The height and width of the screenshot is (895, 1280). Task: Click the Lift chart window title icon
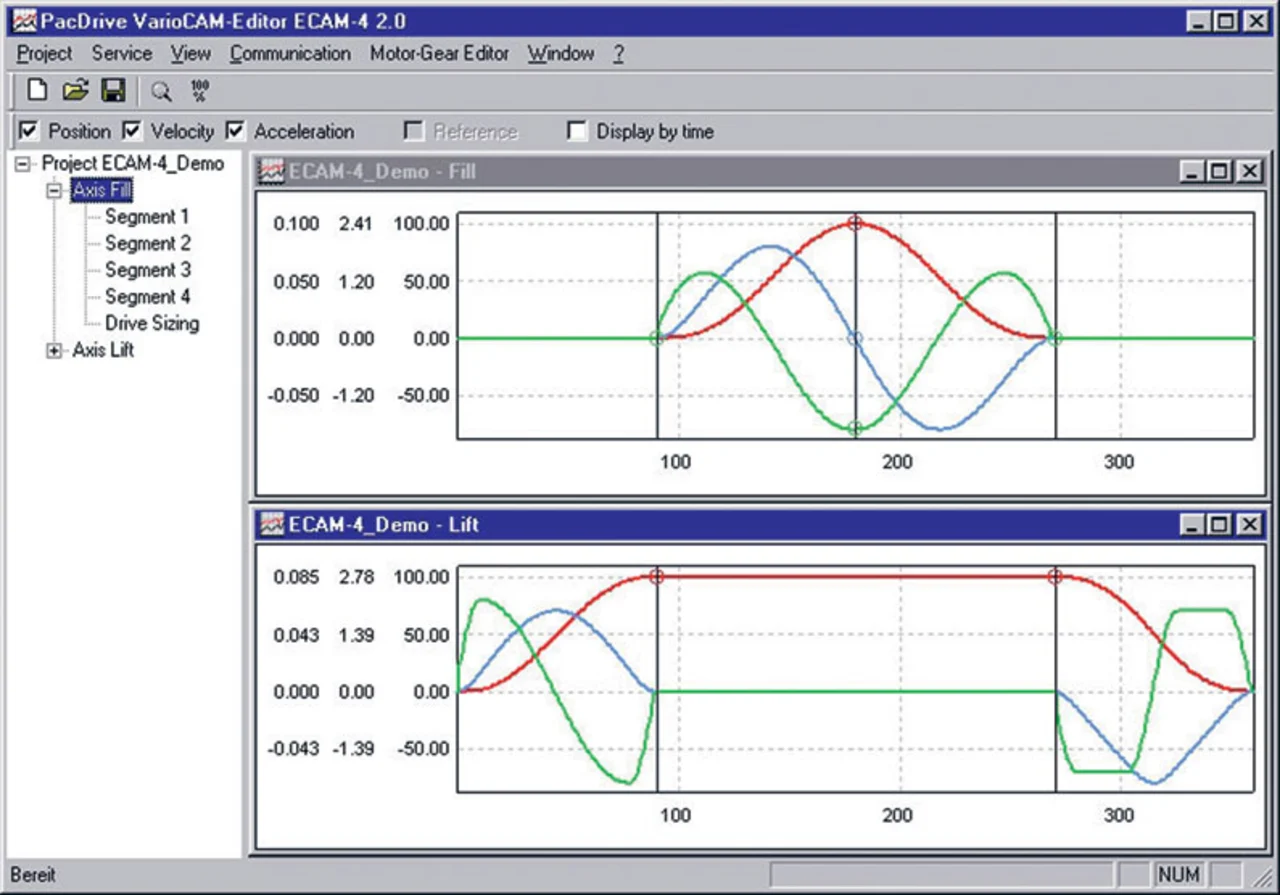point(270,525)
